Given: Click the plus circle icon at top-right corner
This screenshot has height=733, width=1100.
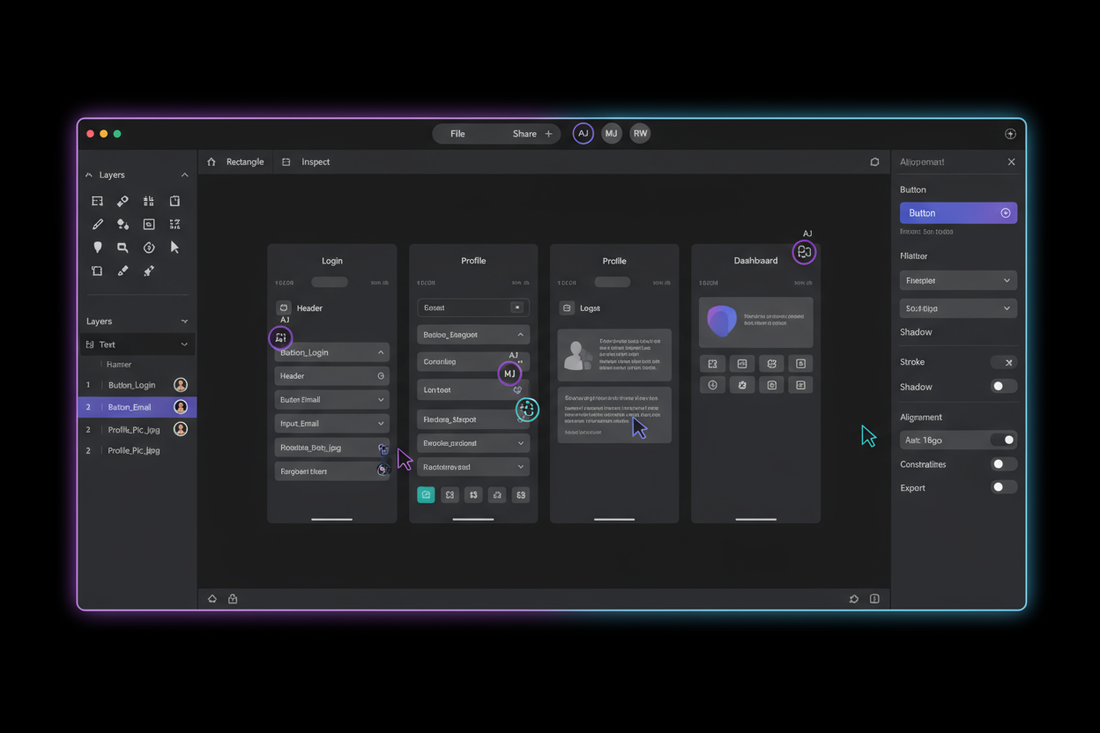Looking at the screenshot, I should tap(1010, 134).
